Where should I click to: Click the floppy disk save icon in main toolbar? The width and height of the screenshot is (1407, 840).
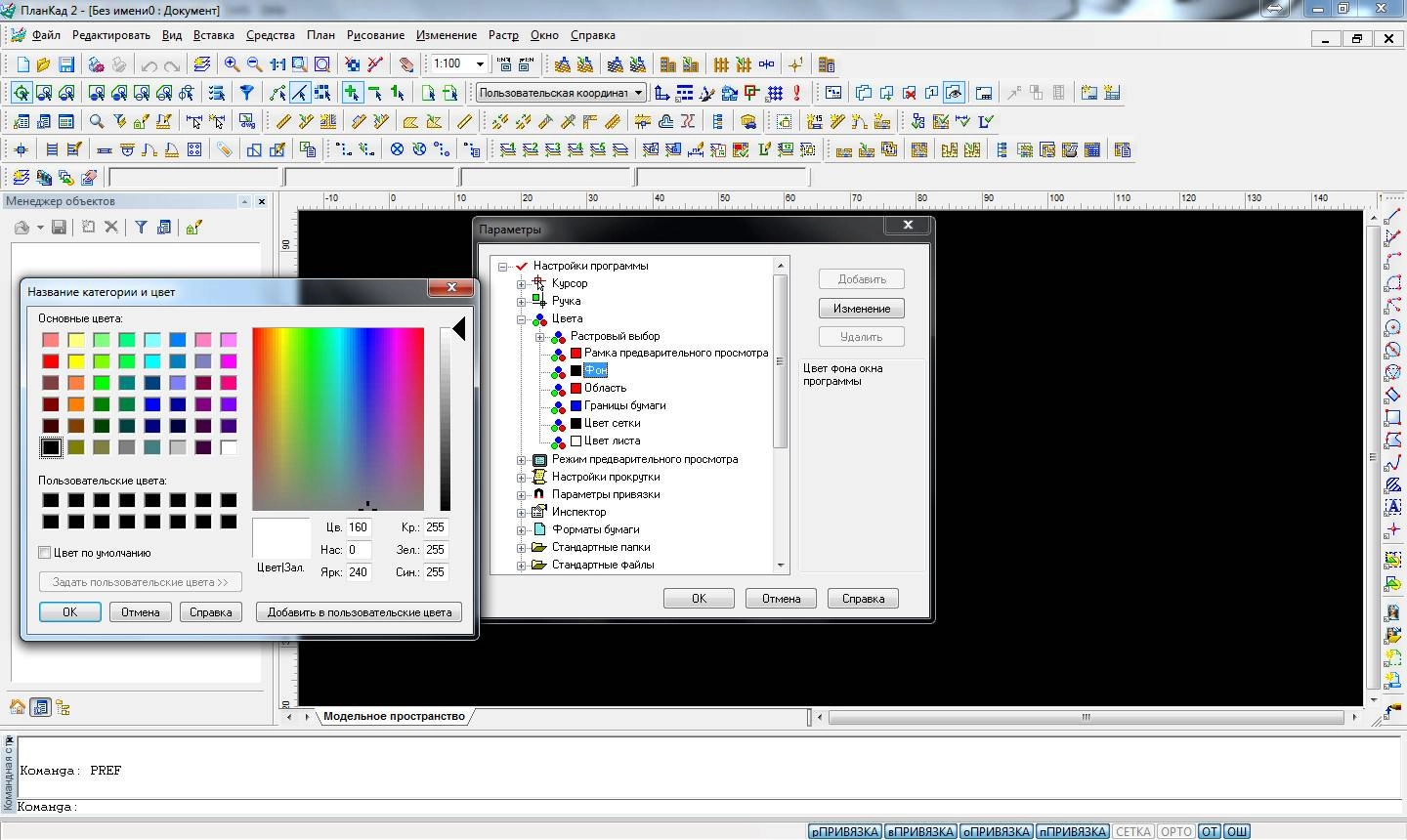point(66,64)
